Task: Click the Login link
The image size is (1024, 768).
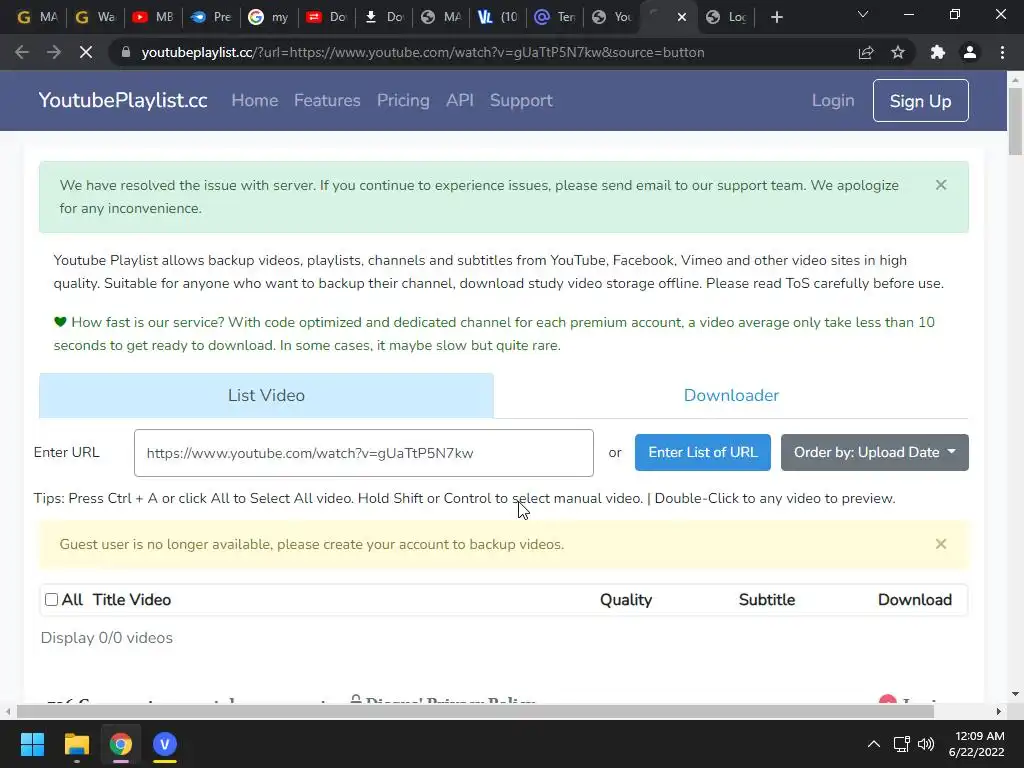Action: coord(833,100)
